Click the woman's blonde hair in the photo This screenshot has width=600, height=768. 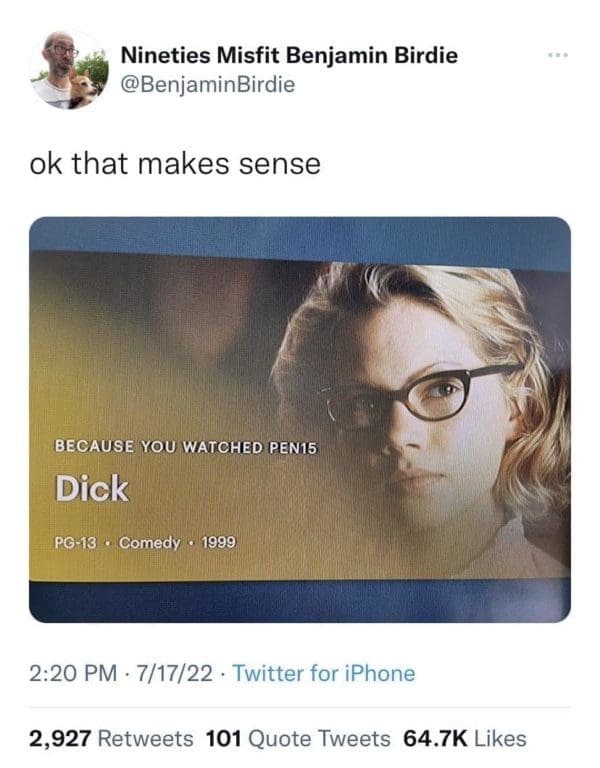[x=470, y=300]
